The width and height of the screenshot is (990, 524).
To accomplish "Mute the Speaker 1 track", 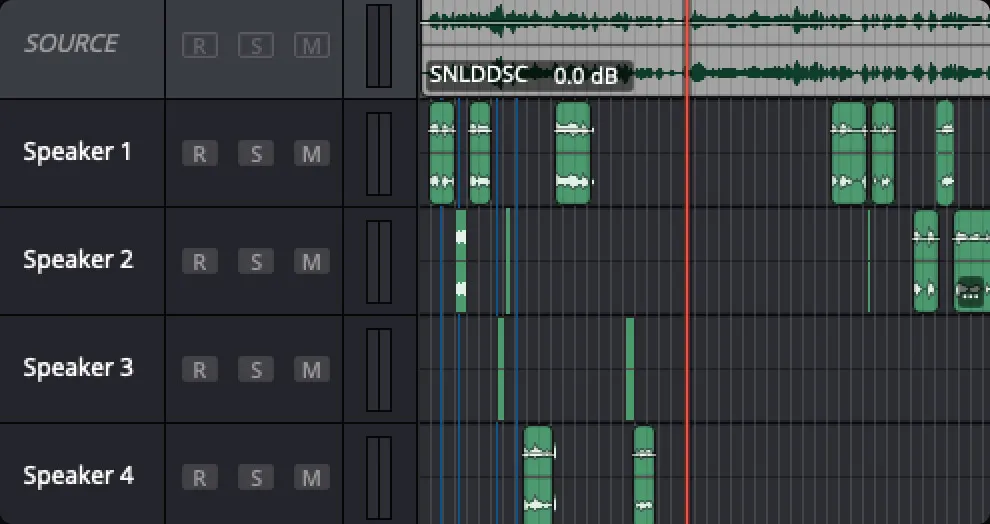I will pyautogui.click(x=312, y=154).
